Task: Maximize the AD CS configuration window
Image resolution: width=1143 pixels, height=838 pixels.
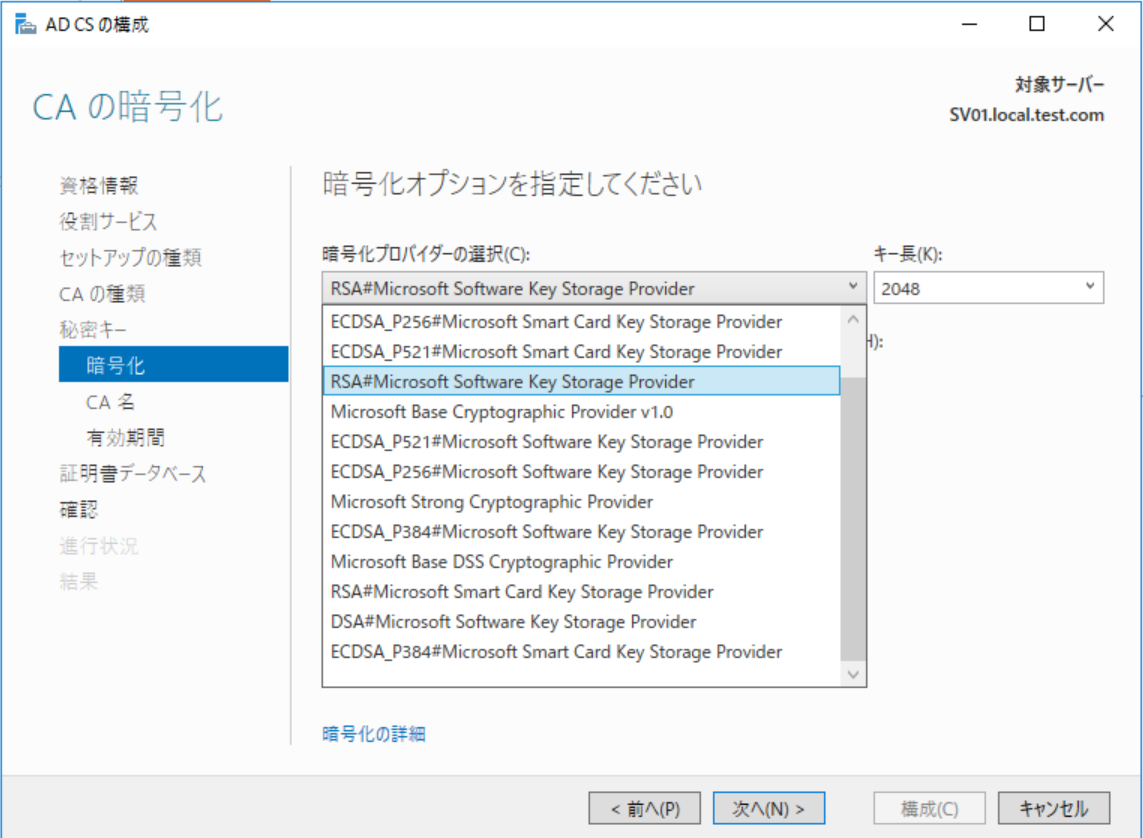Action: pyautogui.click(x=1037, y=24)
